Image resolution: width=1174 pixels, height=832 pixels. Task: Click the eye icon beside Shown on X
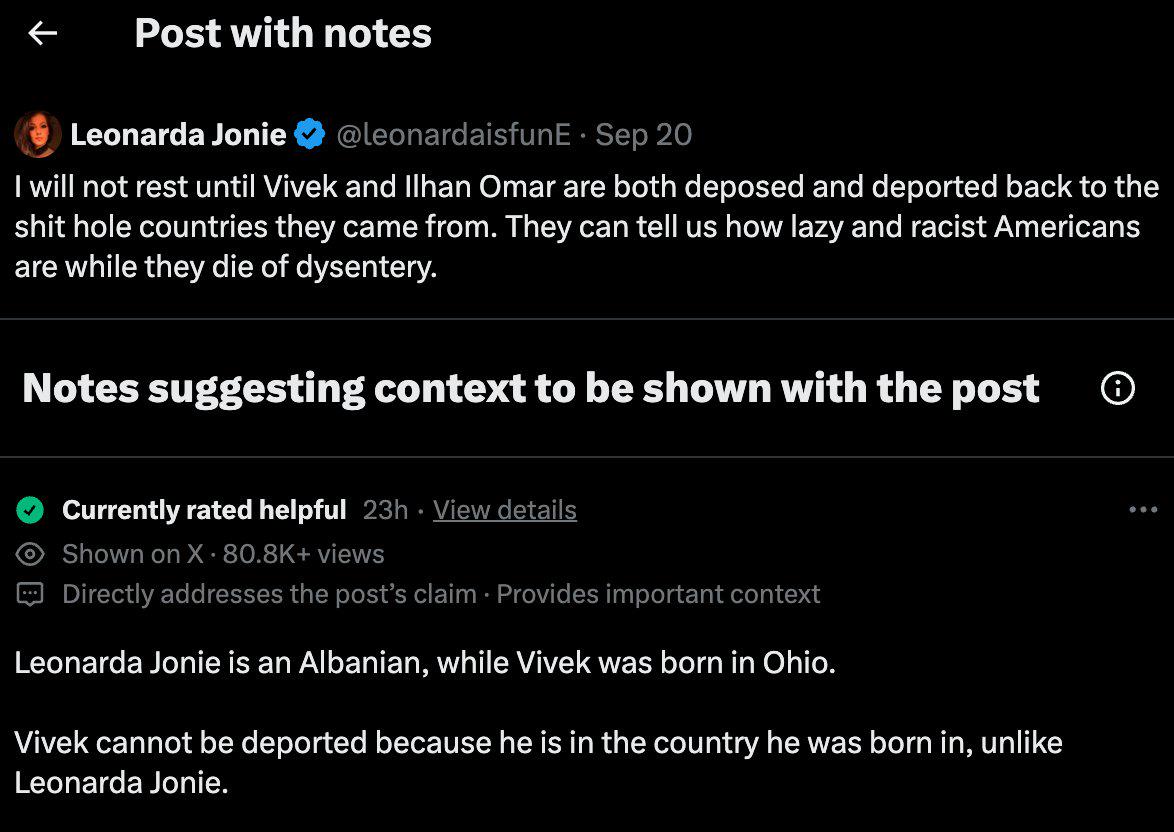(x=30, y=554)
